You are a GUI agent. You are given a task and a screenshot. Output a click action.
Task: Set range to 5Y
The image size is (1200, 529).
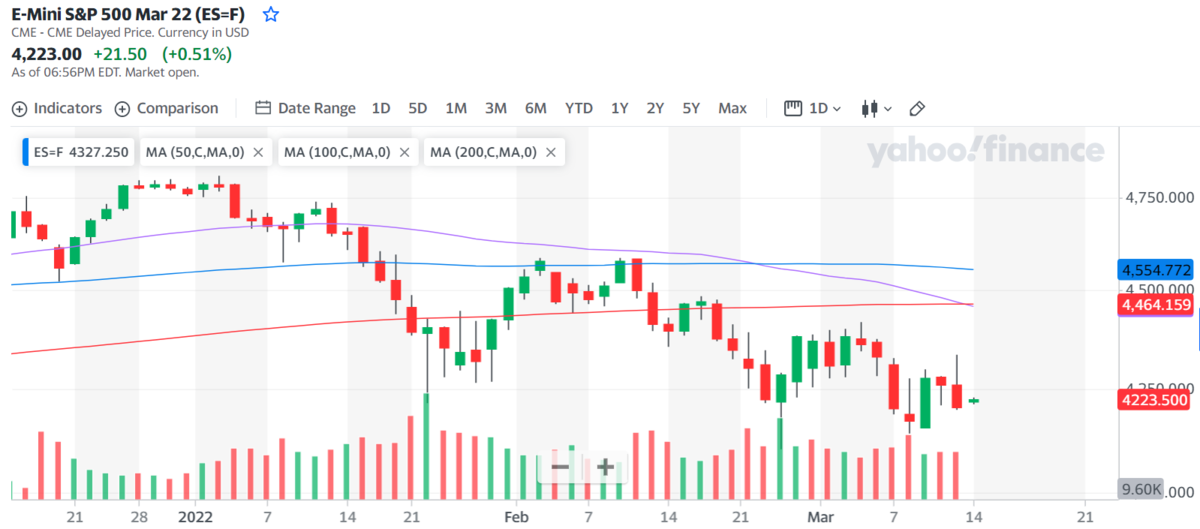(691, 108)
